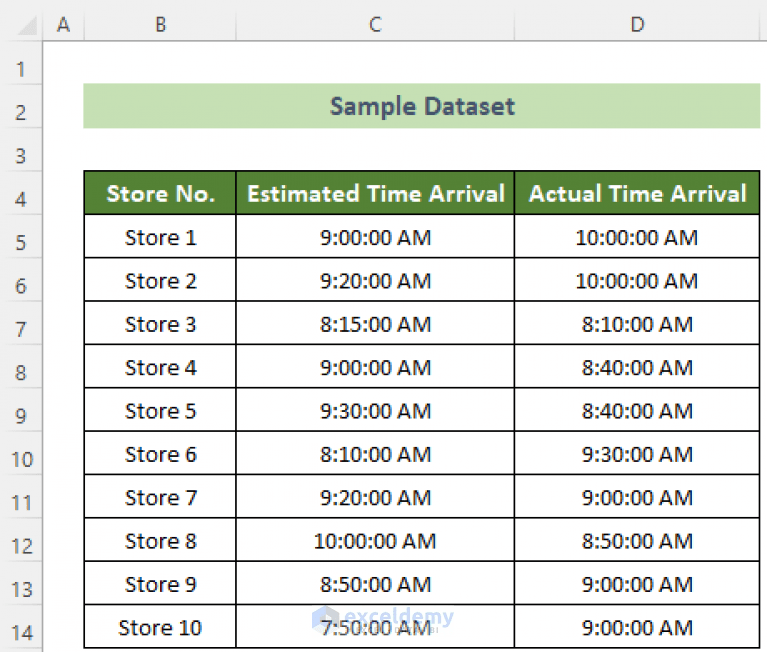767x652 pixels.
Task: Click the Store 5 cell
Action: [160, 410]
